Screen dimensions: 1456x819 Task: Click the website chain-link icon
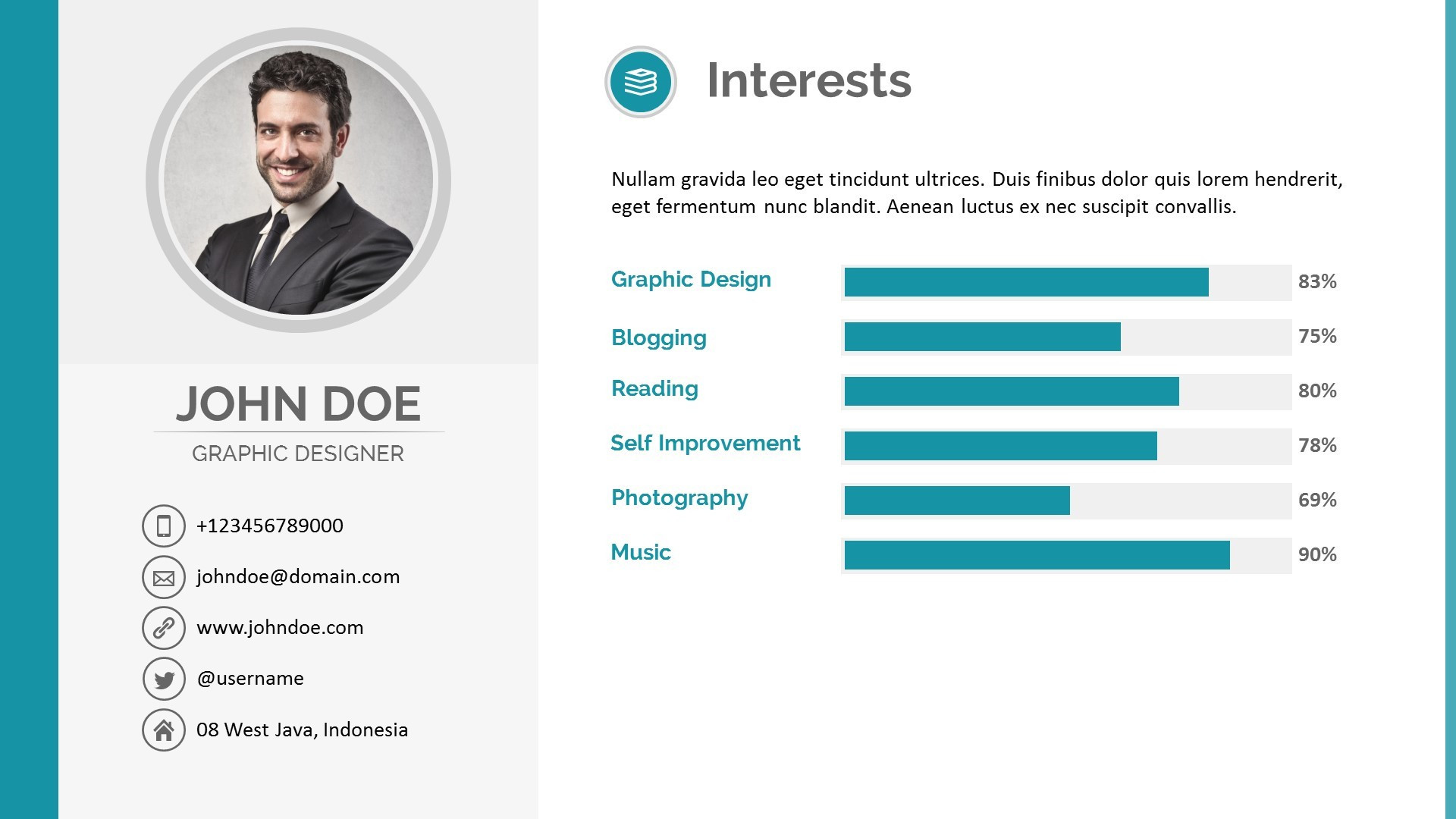[164, 628]
